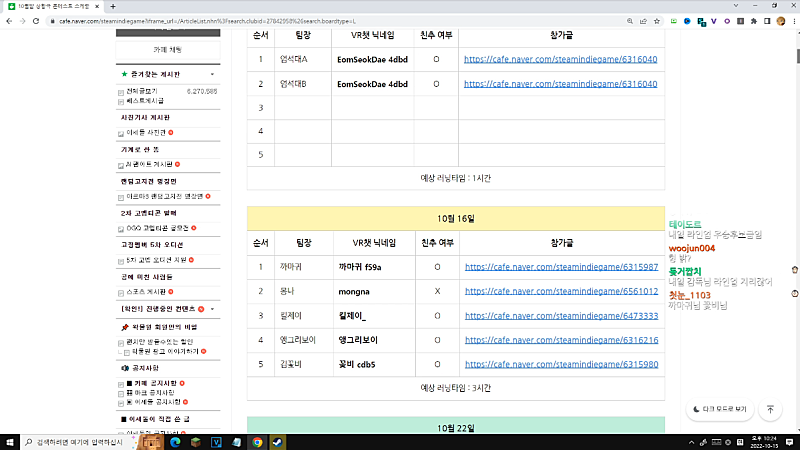Toggle the 다크 모드로 보기 button
The image size is (800, 450).
point(717,409)
